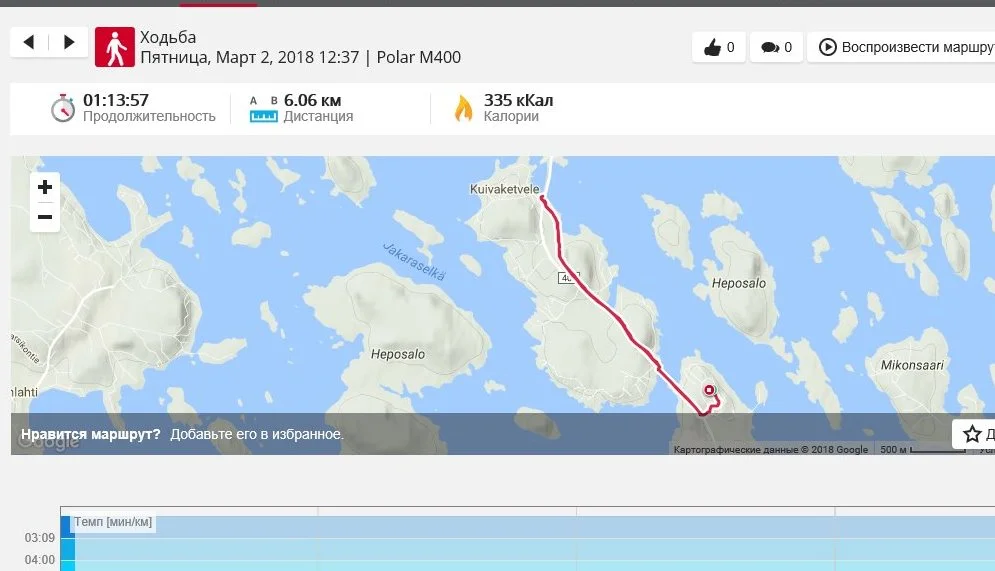Click the red walking sport icon
Screen dimensions: 995x571
pos(115,47)
